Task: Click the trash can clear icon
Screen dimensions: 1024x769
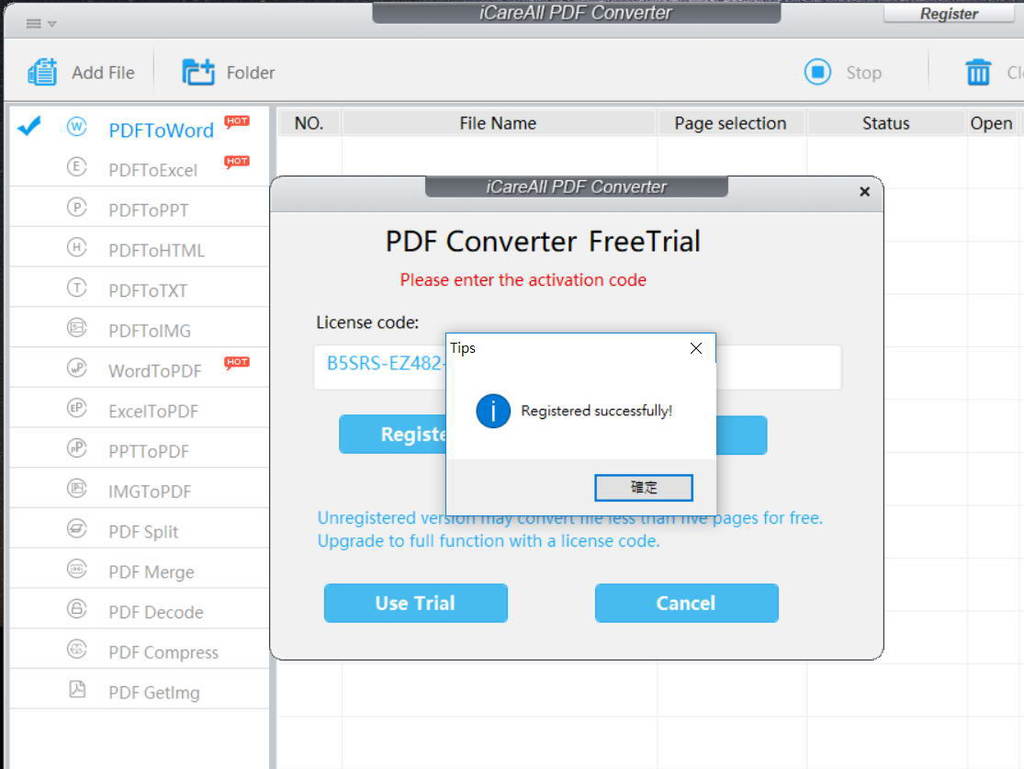Action: coord(978,72)
